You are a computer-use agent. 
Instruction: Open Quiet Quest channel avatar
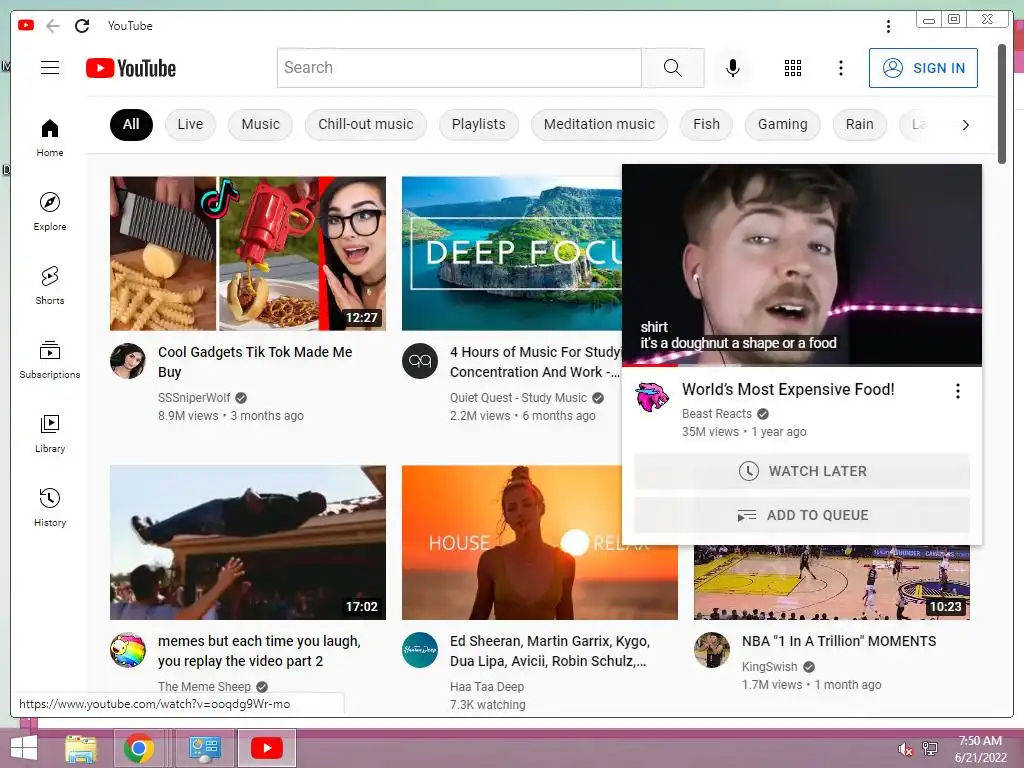click(x=420, y=360)
